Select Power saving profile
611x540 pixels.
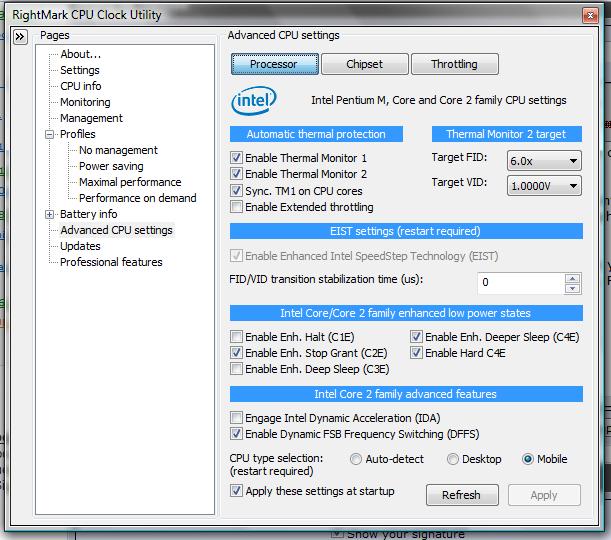pos(111,166)
